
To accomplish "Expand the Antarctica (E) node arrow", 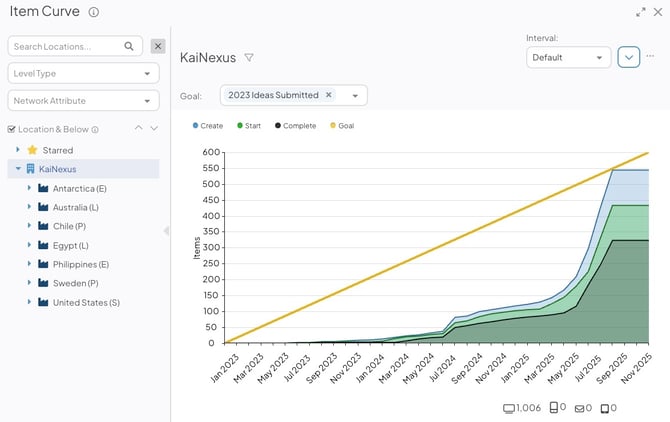I will click(29, 188).
